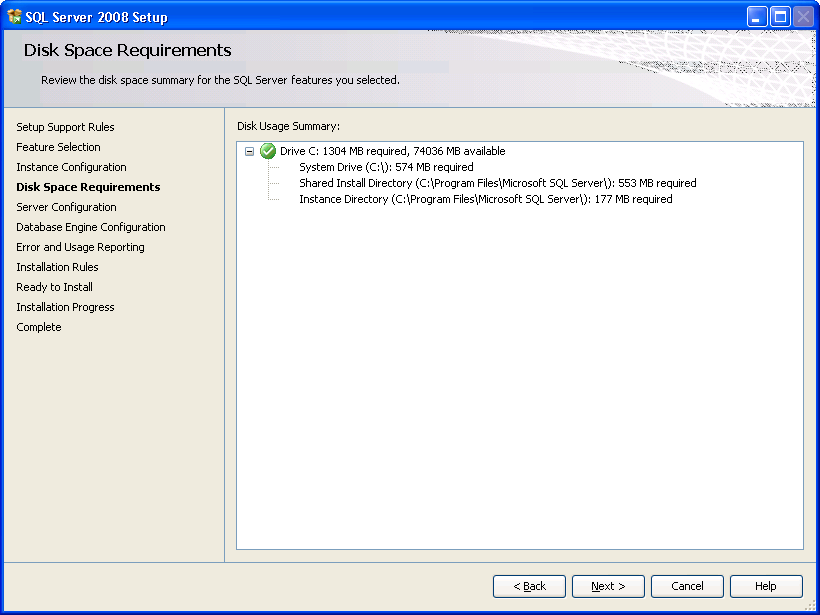
Task: Select the Drive C summary row
Action: pyautogui.click(x=393, y=151)
